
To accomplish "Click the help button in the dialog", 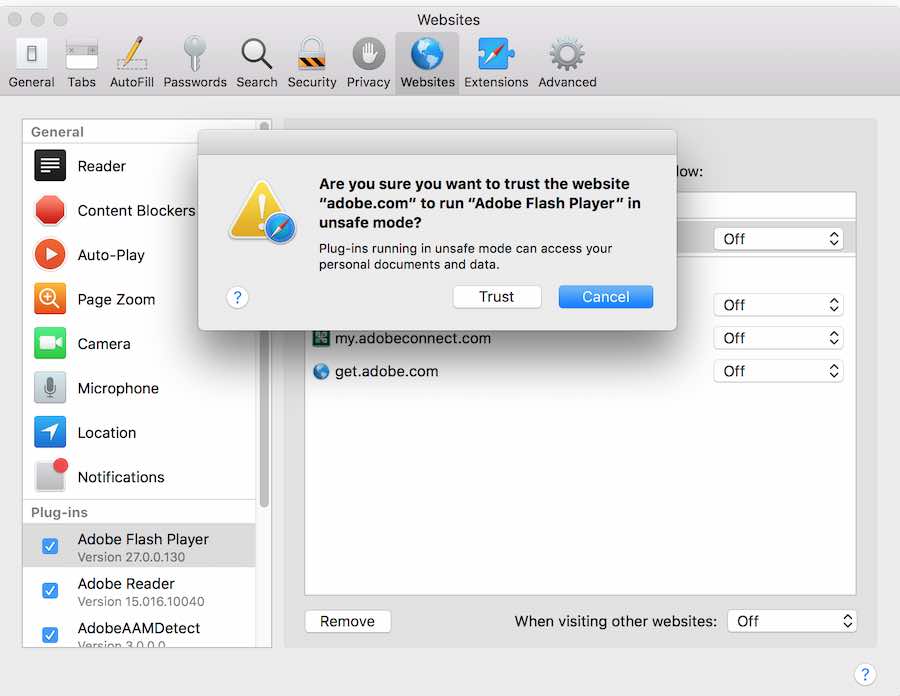I will 238,297.
